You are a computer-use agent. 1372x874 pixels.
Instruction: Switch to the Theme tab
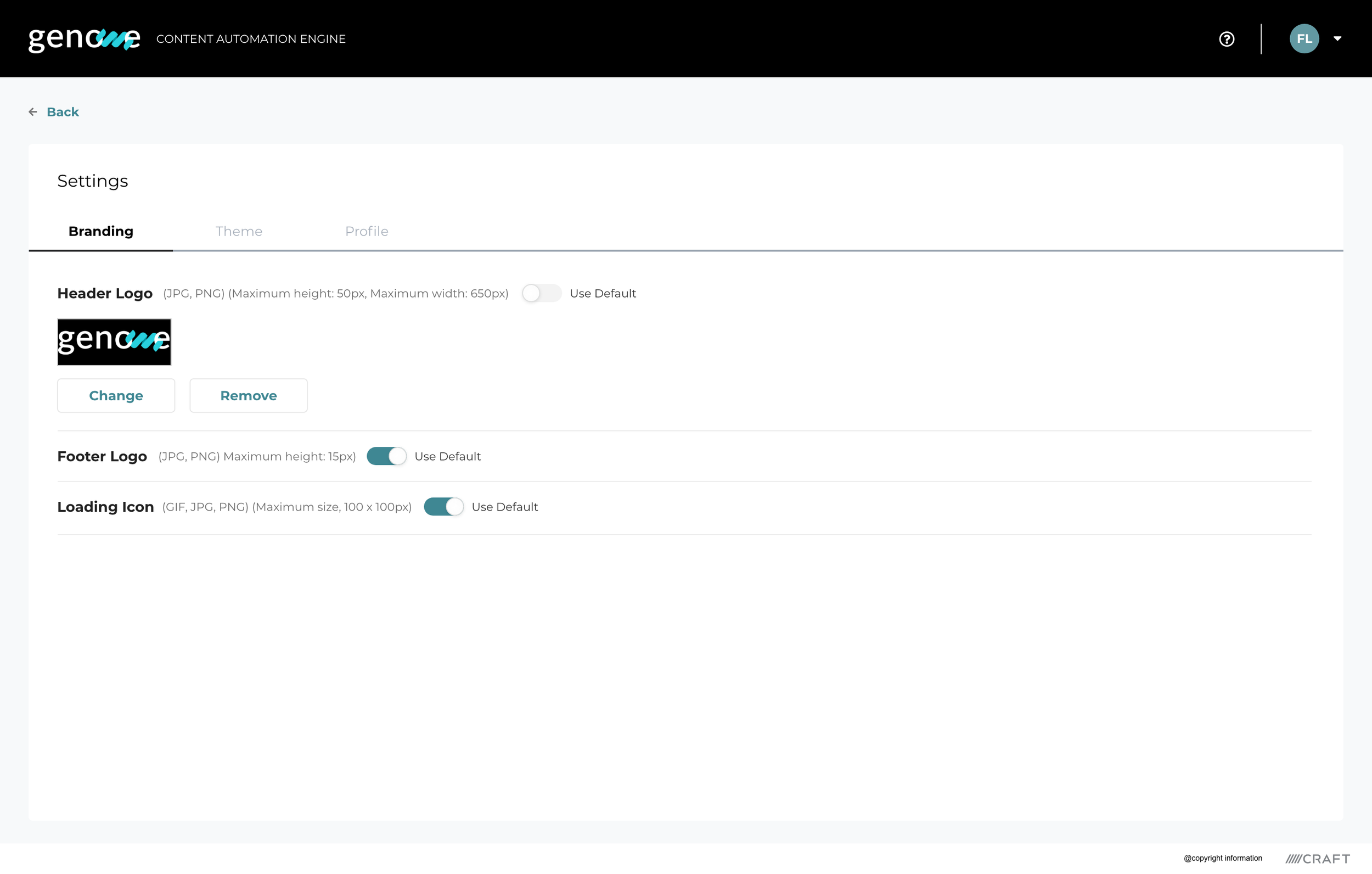tap(239, 232)
